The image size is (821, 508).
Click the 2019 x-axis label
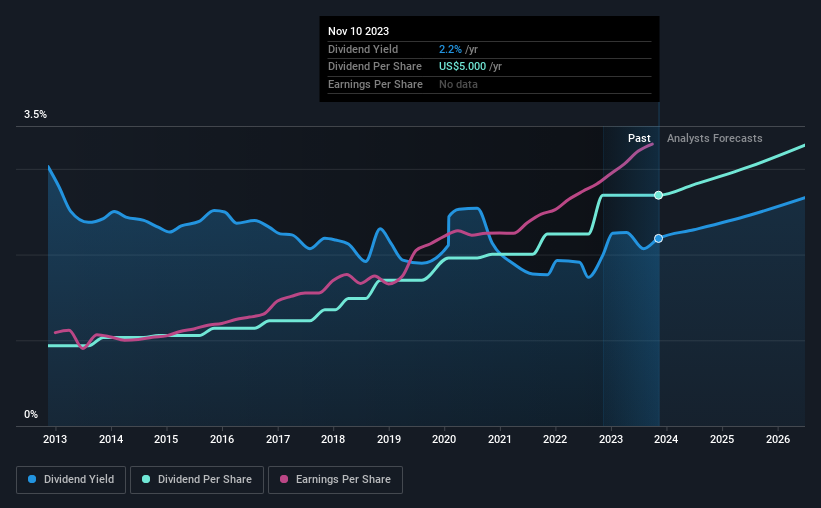point(389,439)
